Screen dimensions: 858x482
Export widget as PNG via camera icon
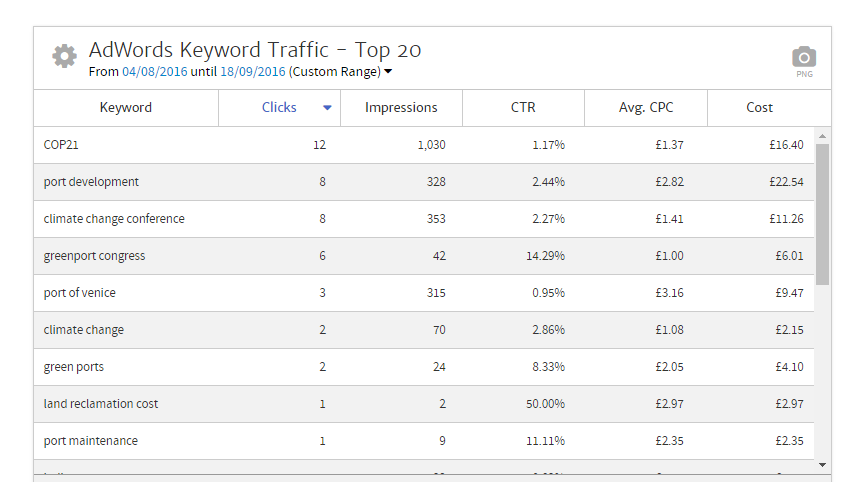coord(804,58)
